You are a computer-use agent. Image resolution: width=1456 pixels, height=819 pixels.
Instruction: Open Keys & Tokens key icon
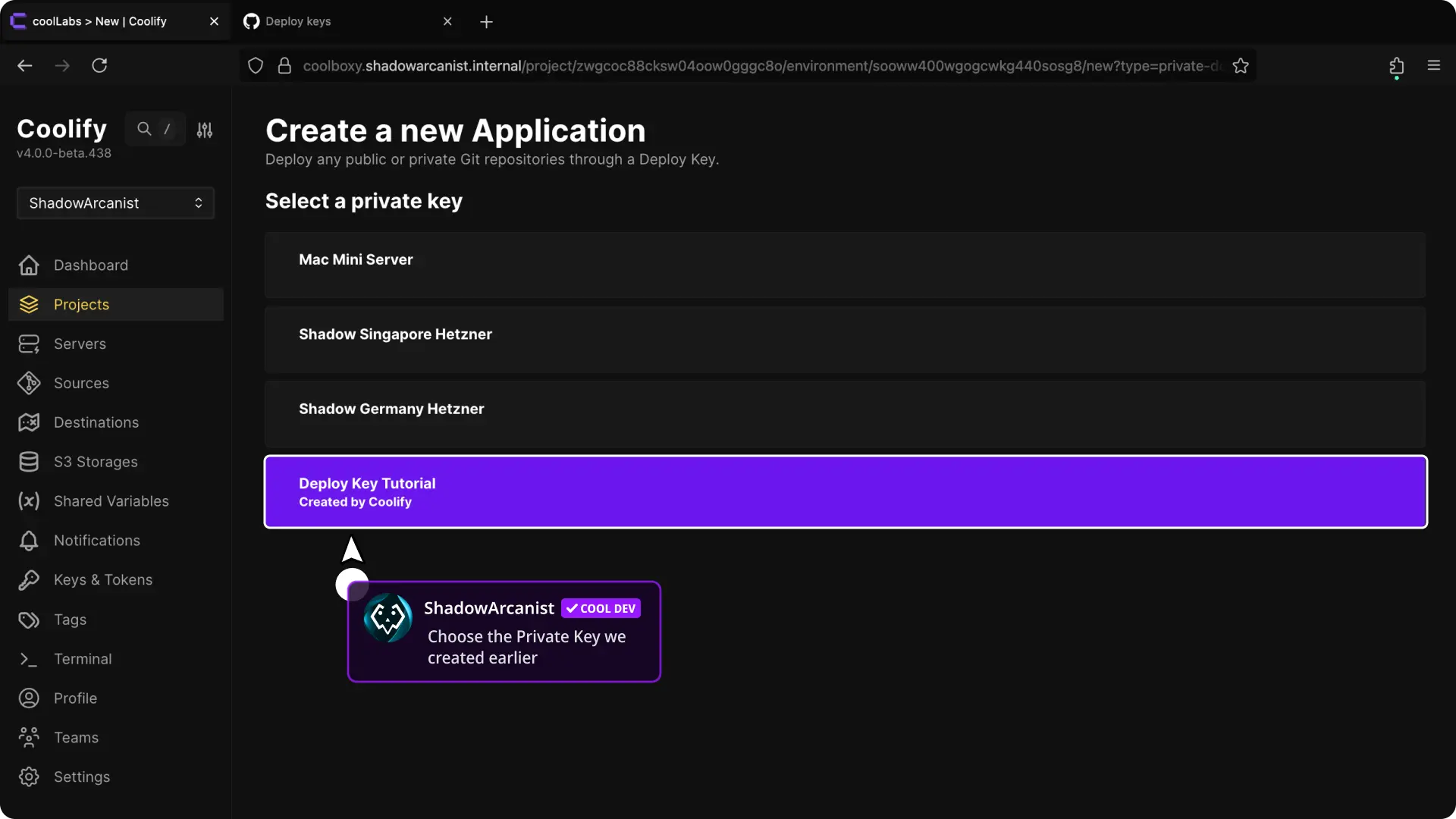29,580
